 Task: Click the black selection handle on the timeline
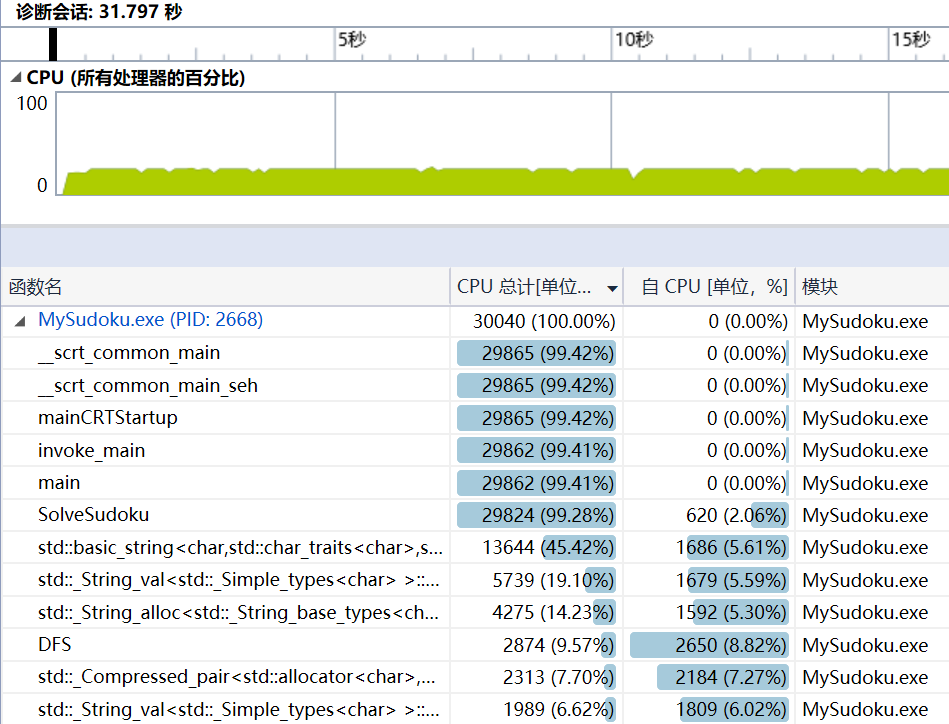[x=53, y=44]
